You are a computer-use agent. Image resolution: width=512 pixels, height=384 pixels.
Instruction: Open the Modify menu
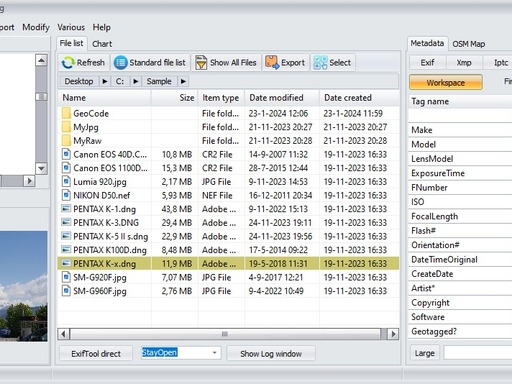(36, 27)
